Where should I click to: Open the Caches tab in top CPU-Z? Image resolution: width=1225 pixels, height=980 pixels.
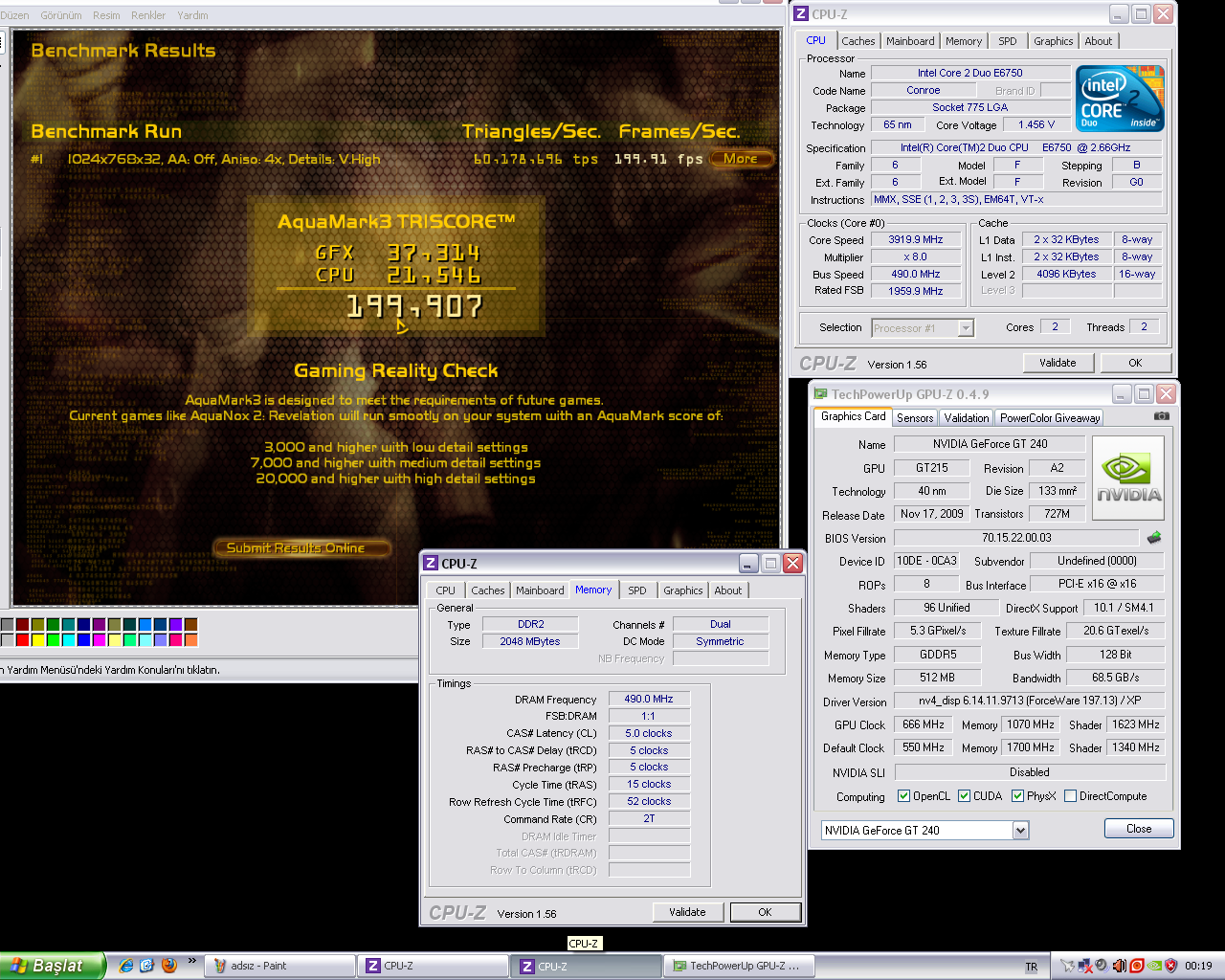[x=857, y=41]
